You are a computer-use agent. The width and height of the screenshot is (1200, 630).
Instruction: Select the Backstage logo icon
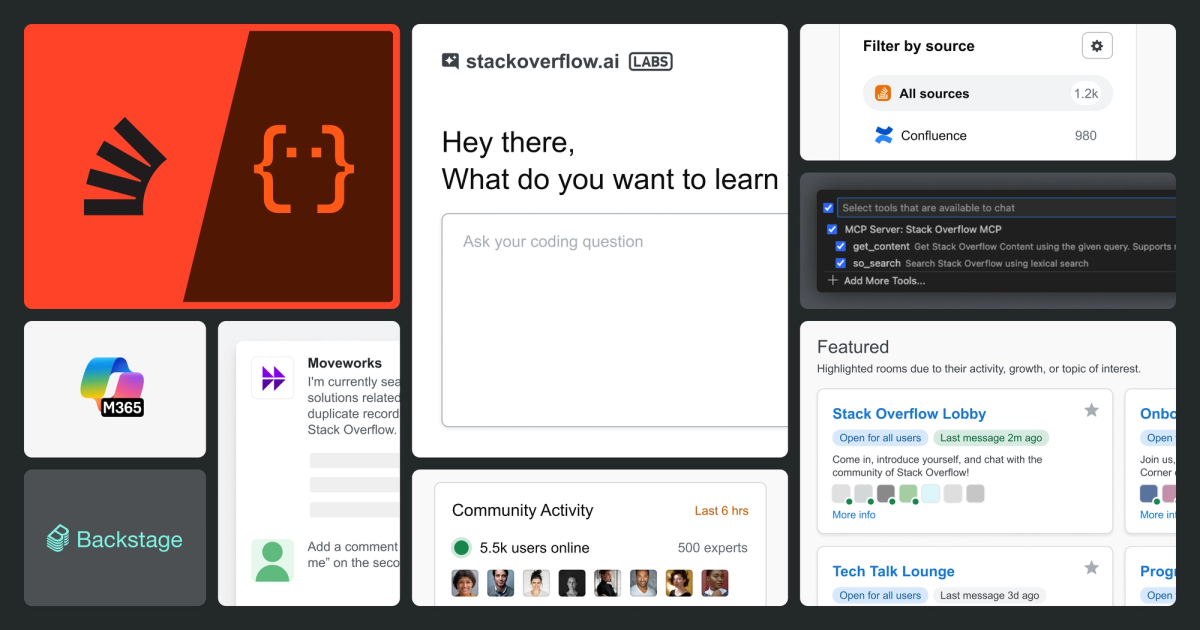pos(56,538)
